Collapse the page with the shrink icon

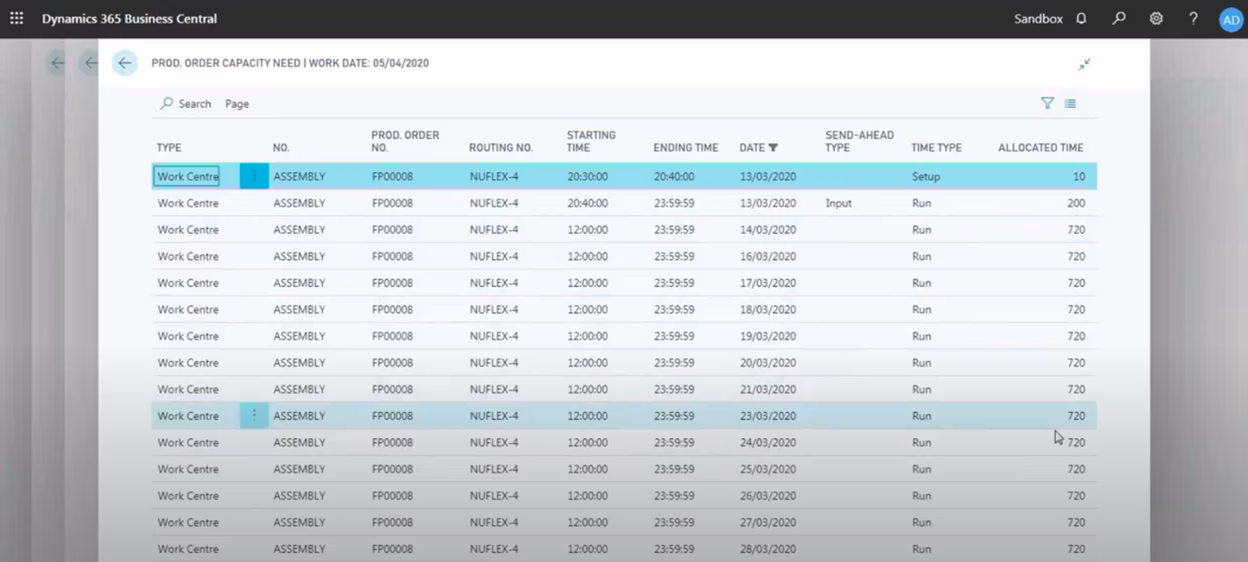click(x=1084, y=64)
